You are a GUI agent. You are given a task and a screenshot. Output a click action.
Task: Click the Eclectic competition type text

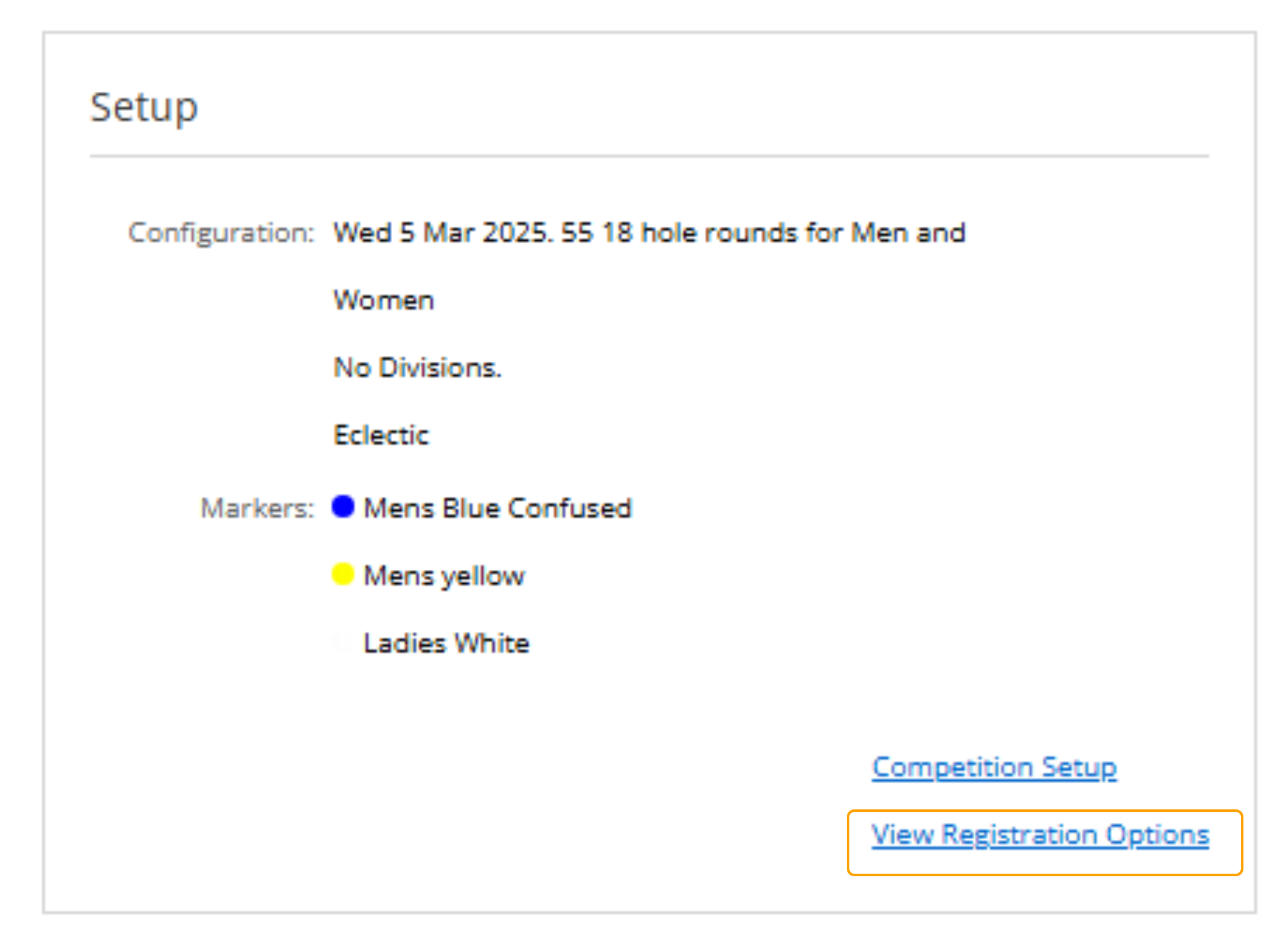pyautogui.click(x=381, y=435)
